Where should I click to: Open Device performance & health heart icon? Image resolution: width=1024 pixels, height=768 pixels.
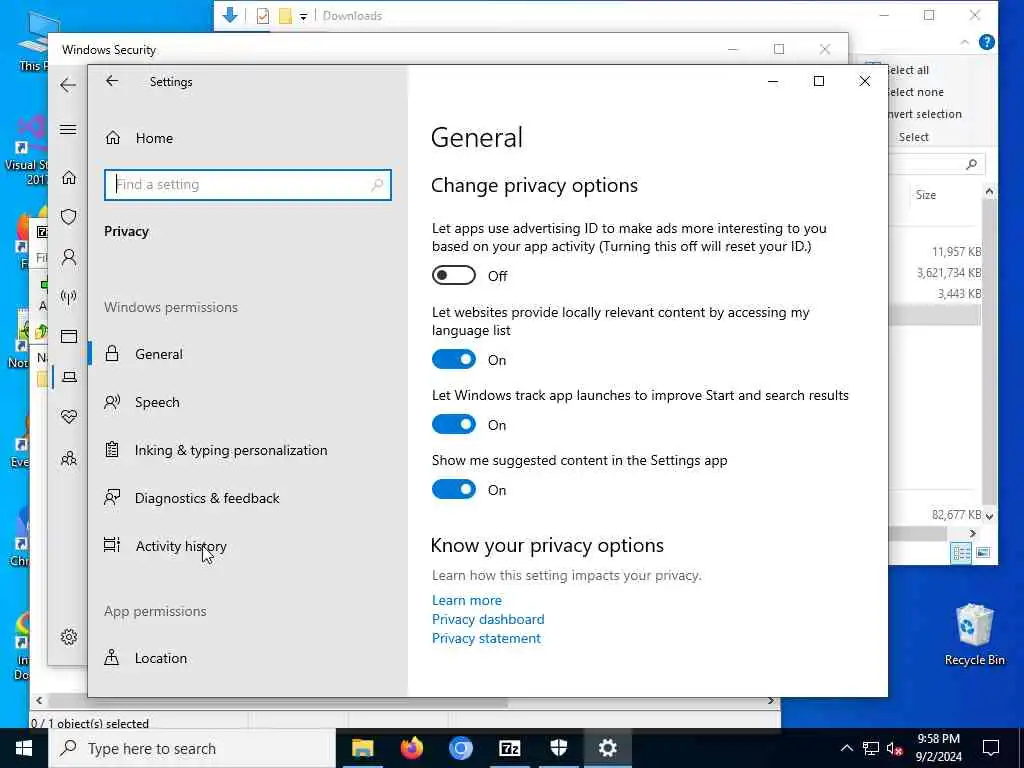(69, 417)
